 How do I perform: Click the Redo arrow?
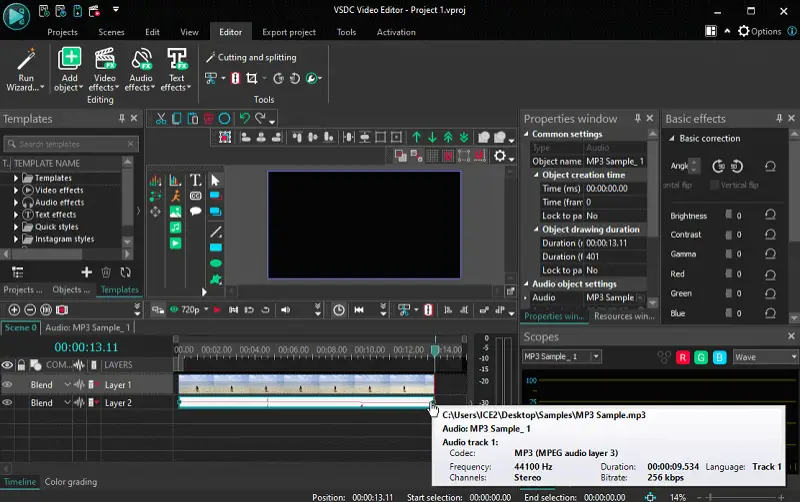261,118
